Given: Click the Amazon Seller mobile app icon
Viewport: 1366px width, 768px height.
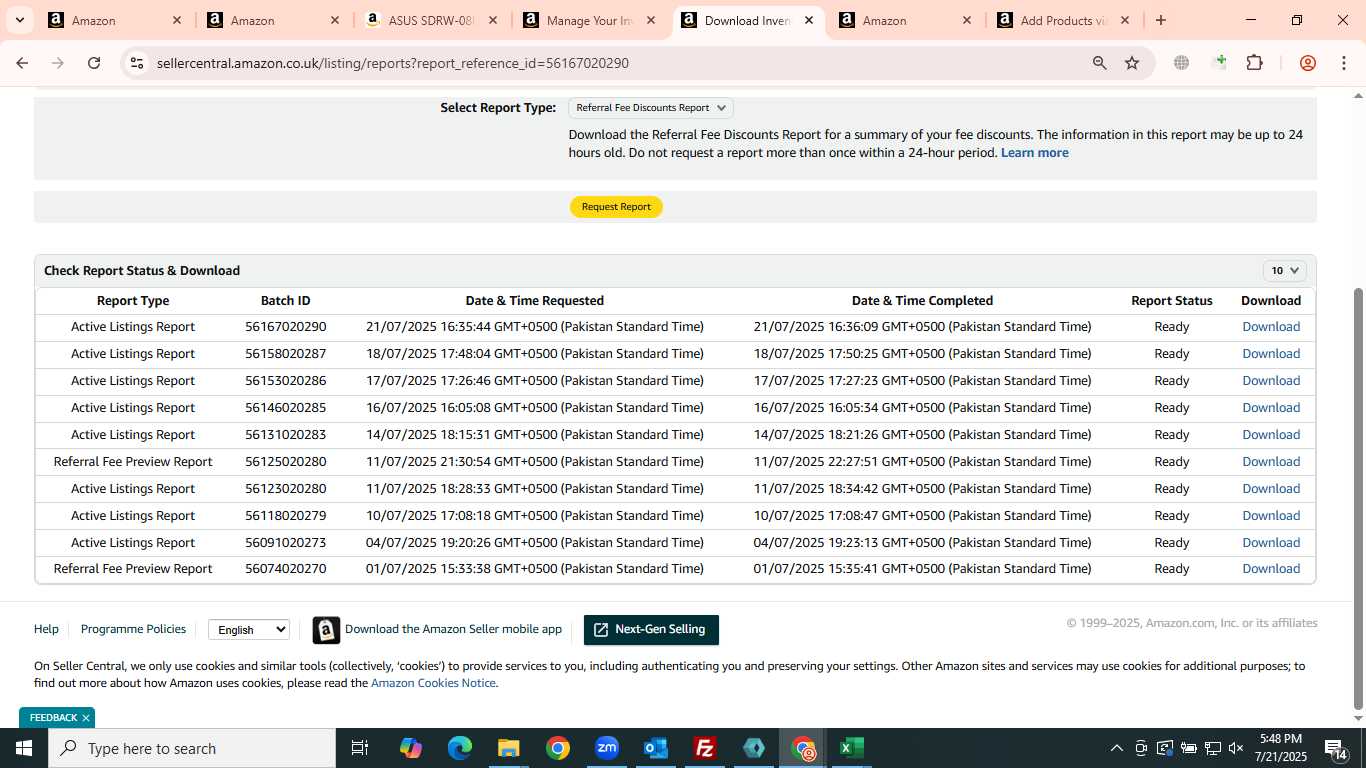Looking at the screenshot, I should 326,630.
